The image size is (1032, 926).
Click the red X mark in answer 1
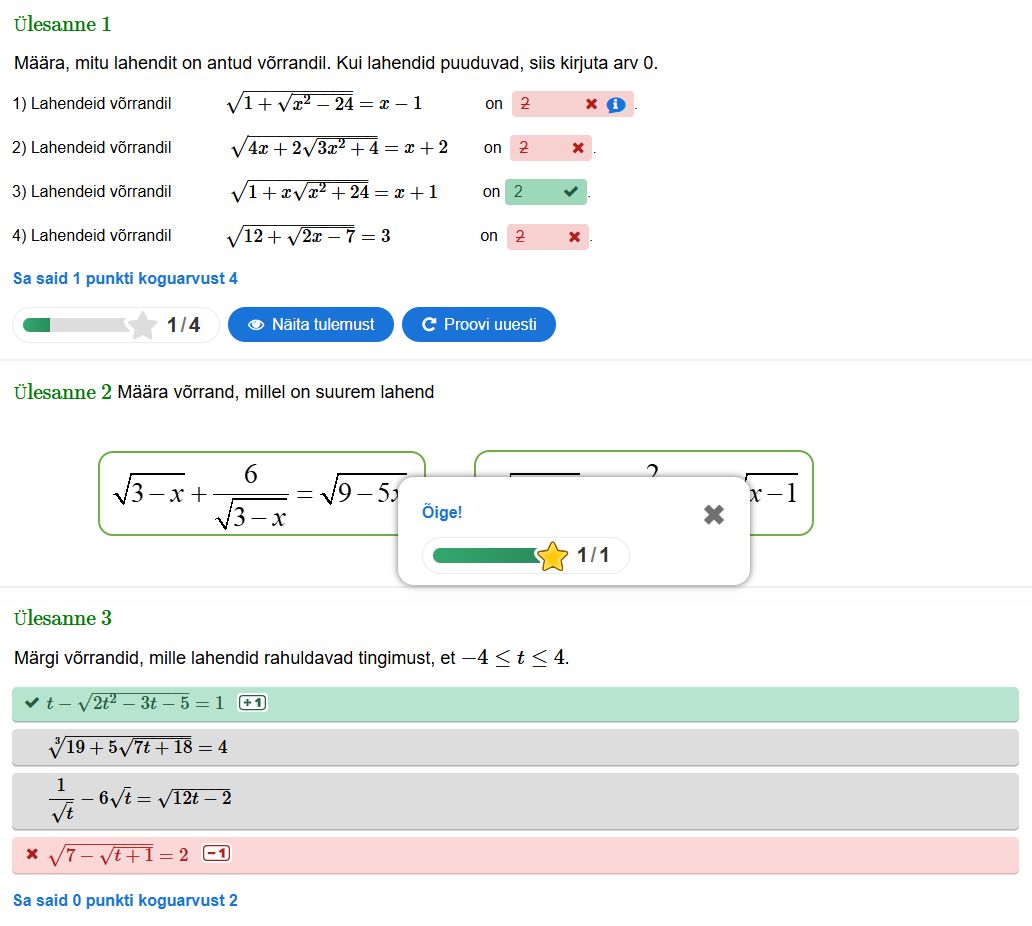tap(591, 104)
